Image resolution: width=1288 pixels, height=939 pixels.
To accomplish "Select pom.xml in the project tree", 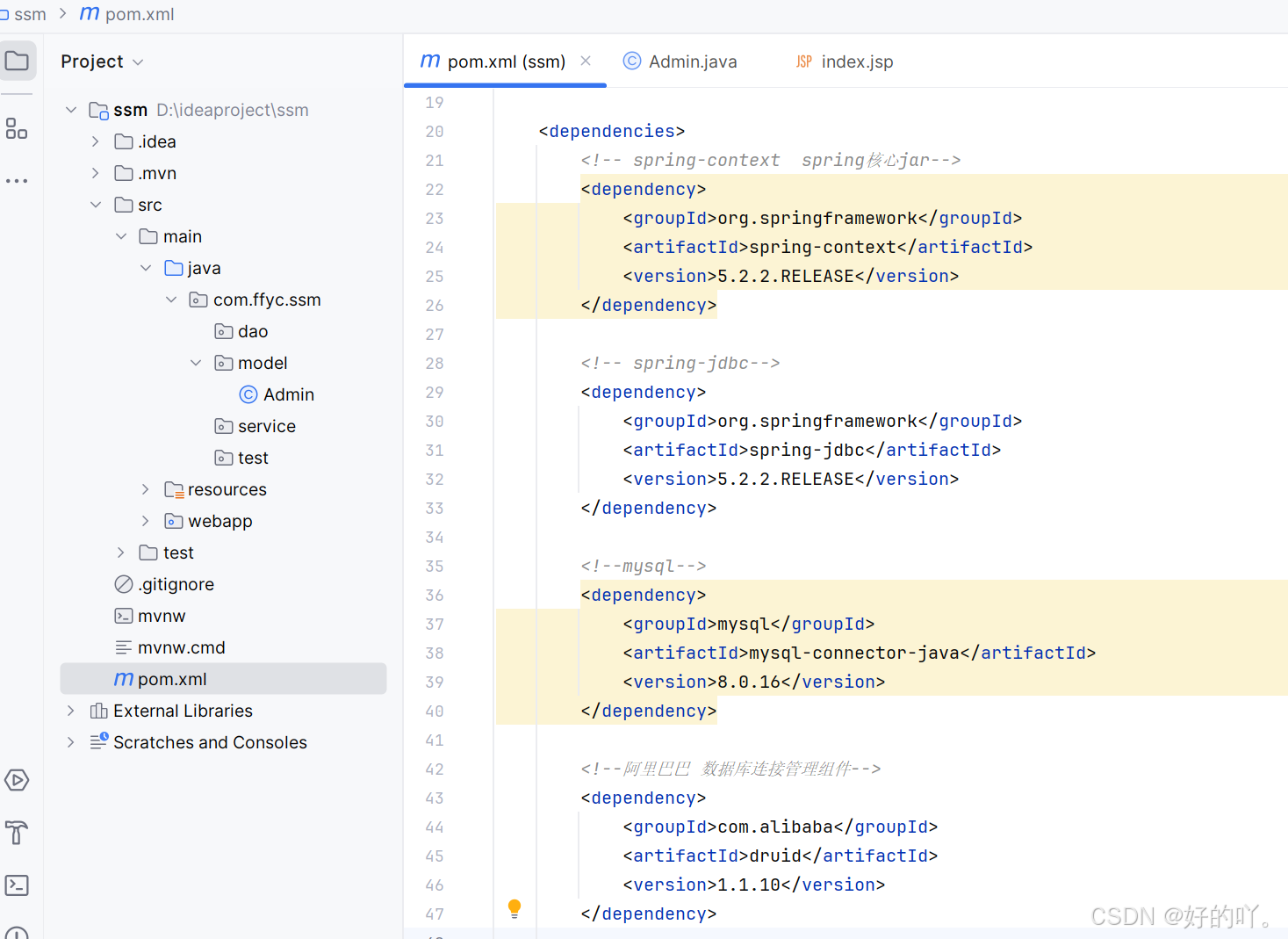I will (x=223, y=679).
